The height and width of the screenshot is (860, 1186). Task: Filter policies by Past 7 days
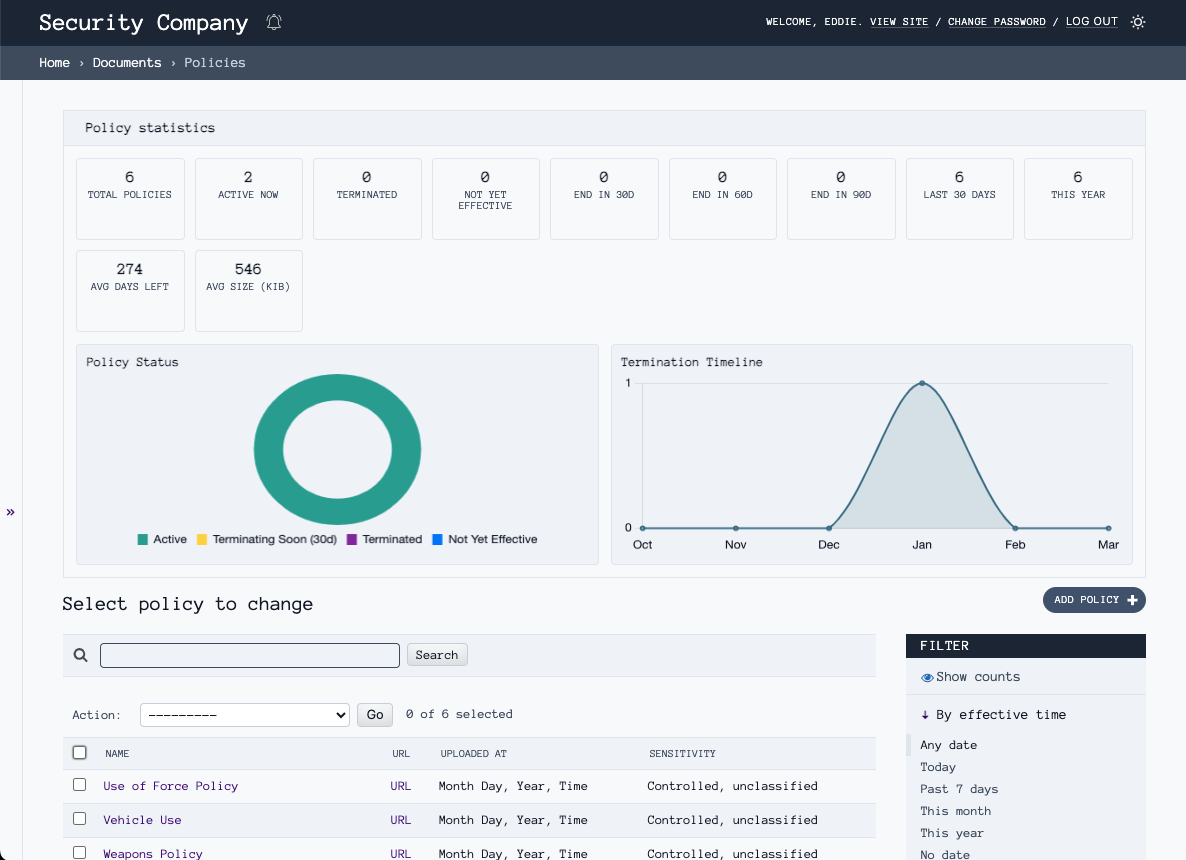click(959, 789)
